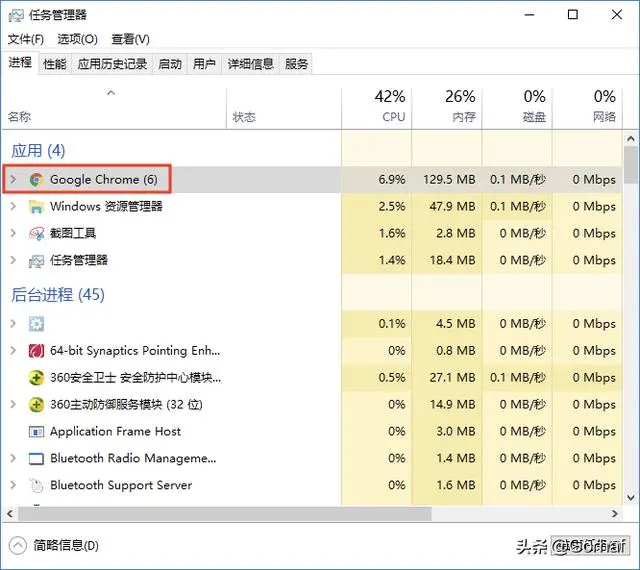Click the 截图工具 scissors icon
This screenshot has width=640, height=570.
[x=36, y=234]
